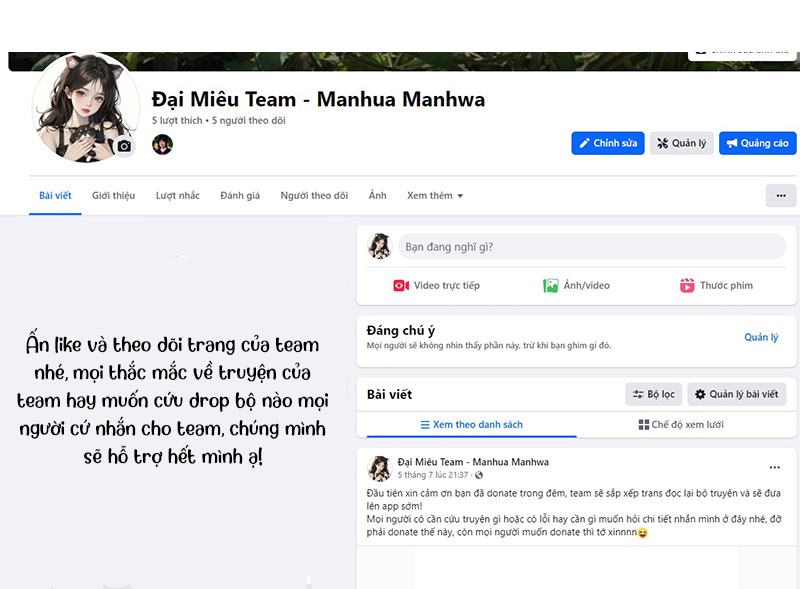Click the Bạn đang nghĩ gì? field
The image size is (800, 589).
[592, 247]
